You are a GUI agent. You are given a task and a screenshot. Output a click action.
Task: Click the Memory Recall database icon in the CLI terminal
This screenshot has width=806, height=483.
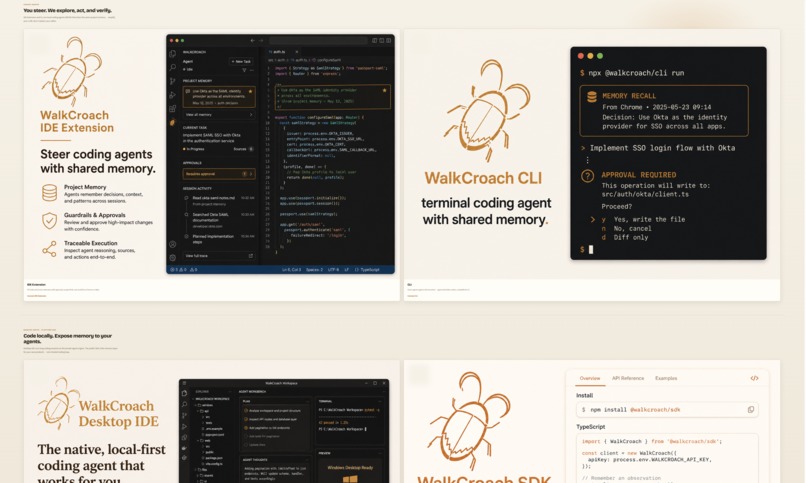click(x=592, y=96)
